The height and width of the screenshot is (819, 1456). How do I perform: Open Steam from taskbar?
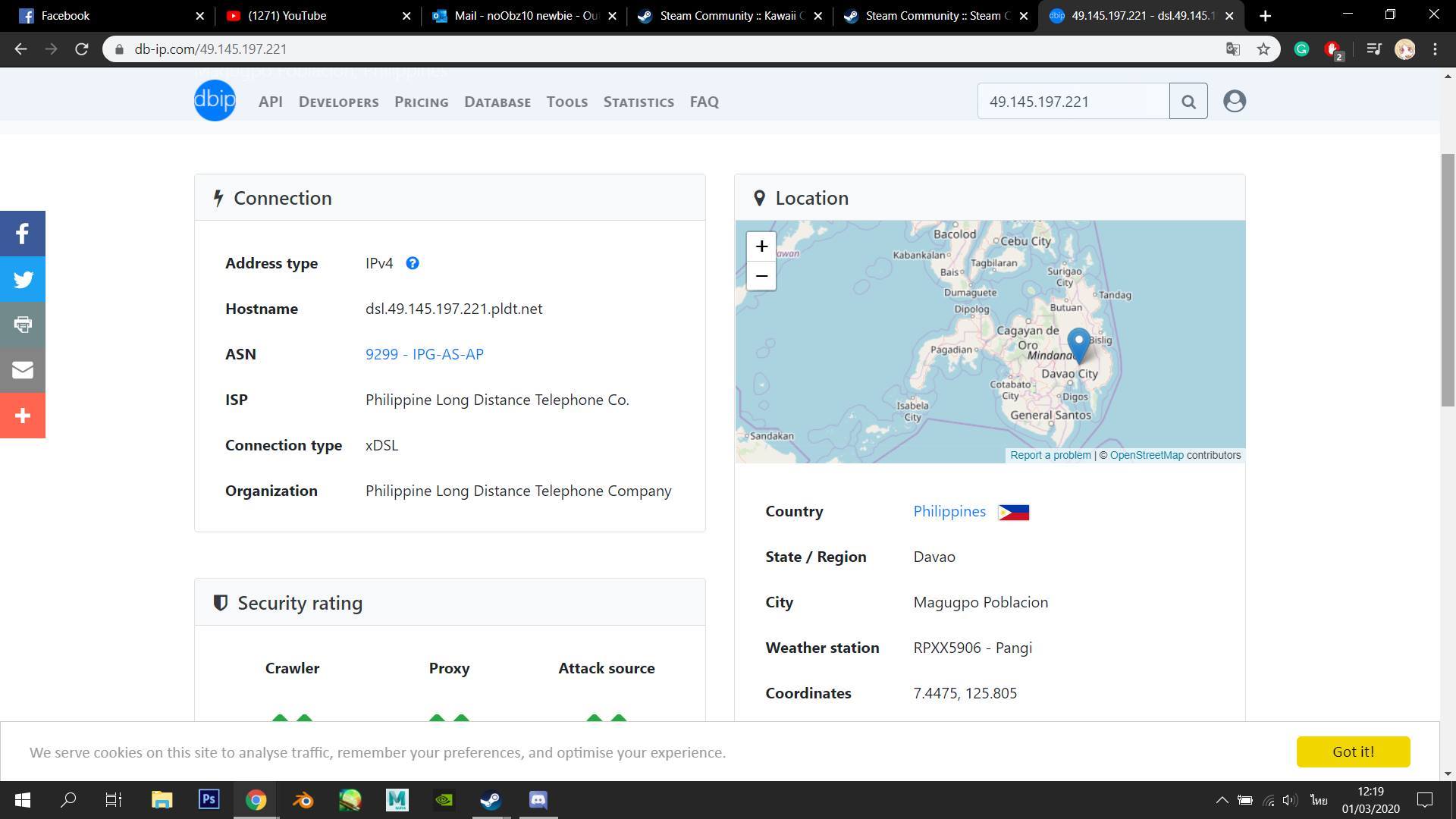click(491, 799)
